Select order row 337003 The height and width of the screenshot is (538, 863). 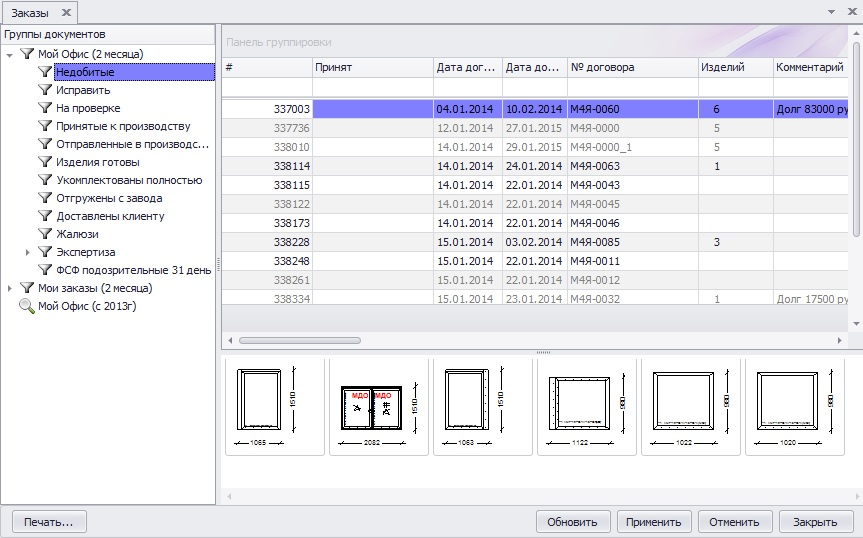(535, 109)
